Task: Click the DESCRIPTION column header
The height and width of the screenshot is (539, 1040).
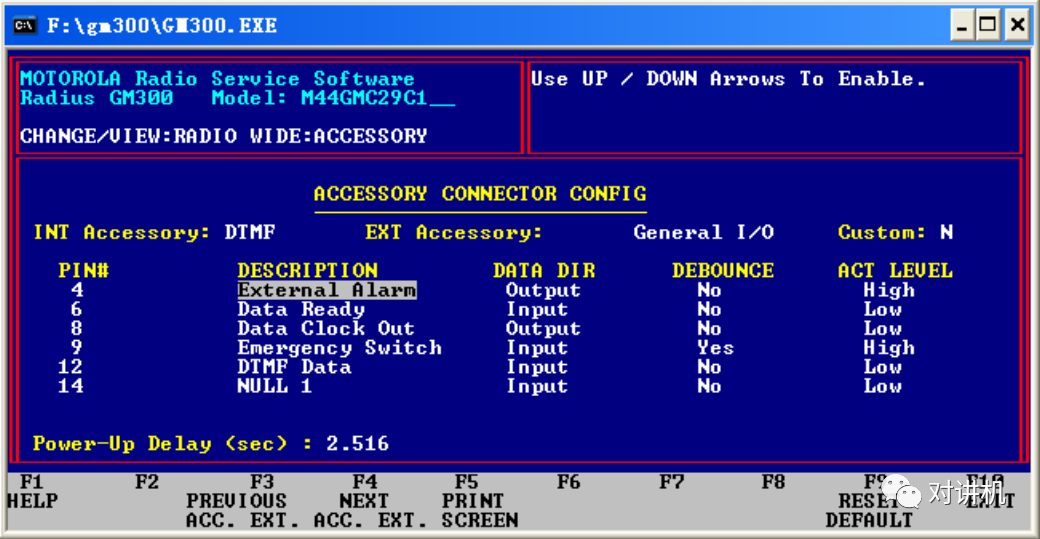Action: point(308,271)
